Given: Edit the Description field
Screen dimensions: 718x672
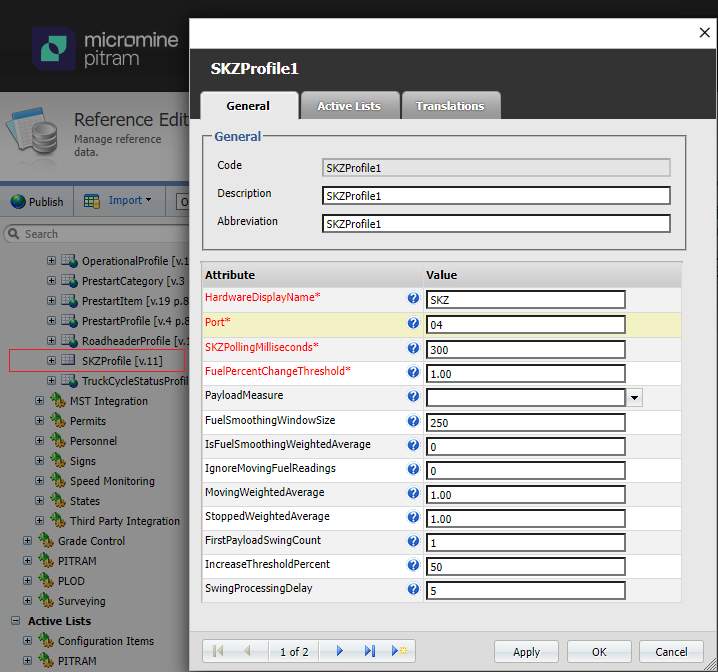Looking at the screenshot, I should tap(496, 195).
